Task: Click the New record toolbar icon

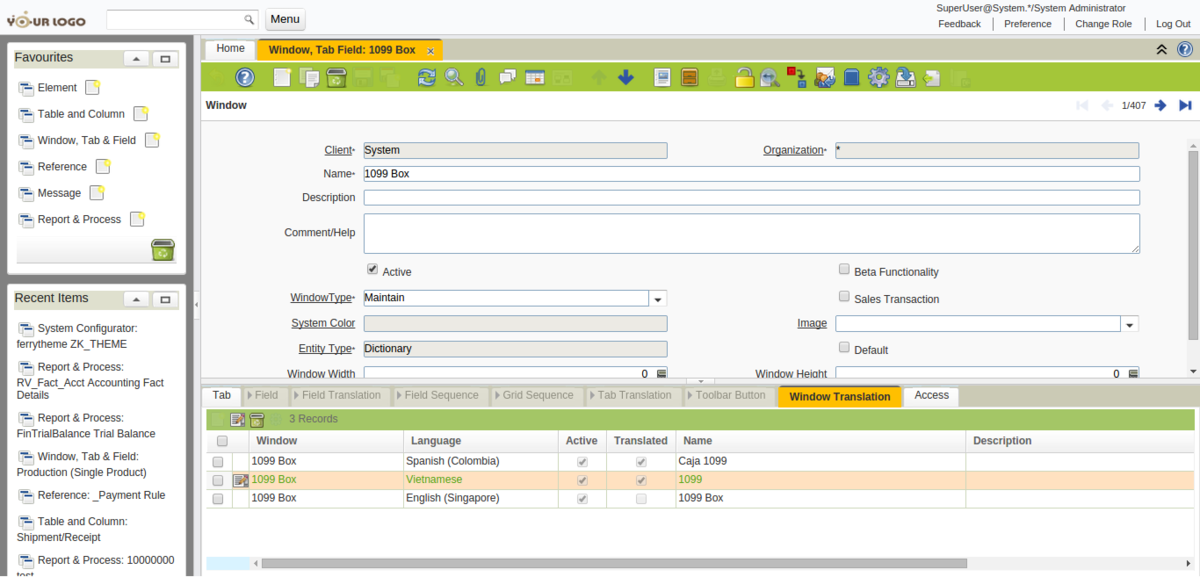Action: click(x=283, y=78)
